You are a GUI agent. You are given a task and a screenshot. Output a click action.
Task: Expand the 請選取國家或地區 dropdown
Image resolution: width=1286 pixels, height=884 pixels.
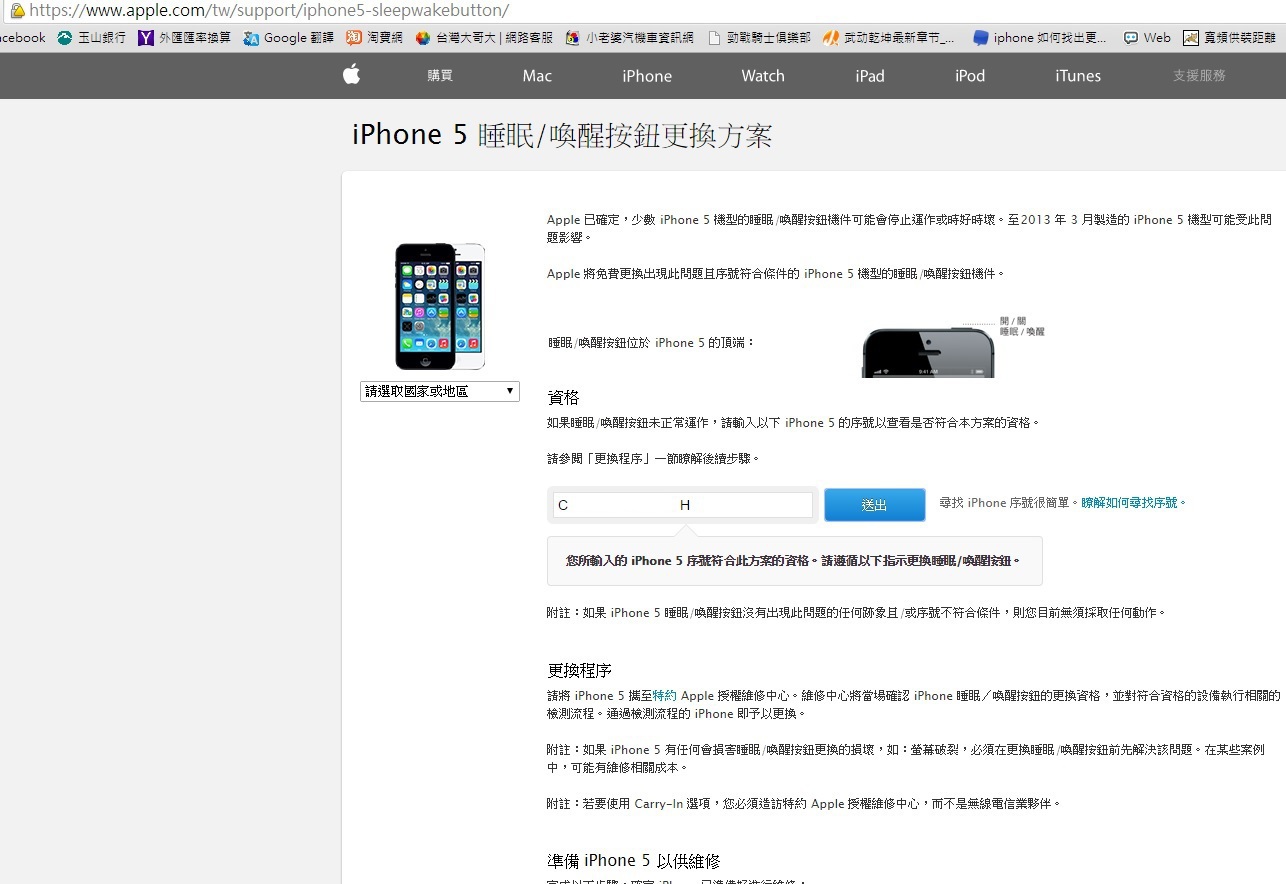[440, 391]
